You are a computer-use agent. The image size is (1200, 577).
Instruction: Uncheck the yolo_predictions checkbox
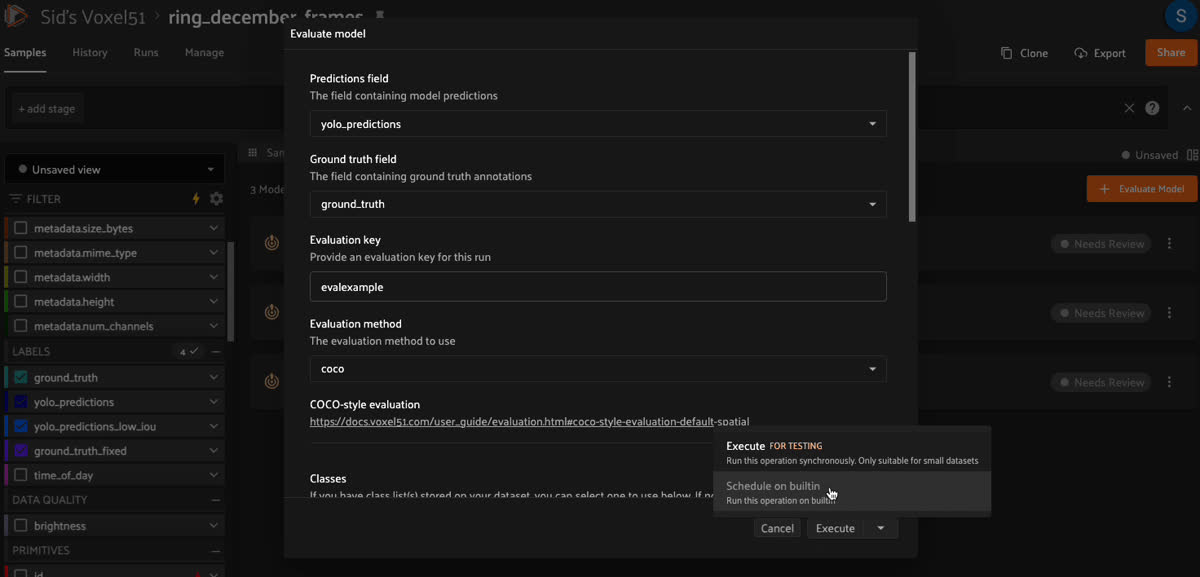pyautogui.click(x=21, y=402)
